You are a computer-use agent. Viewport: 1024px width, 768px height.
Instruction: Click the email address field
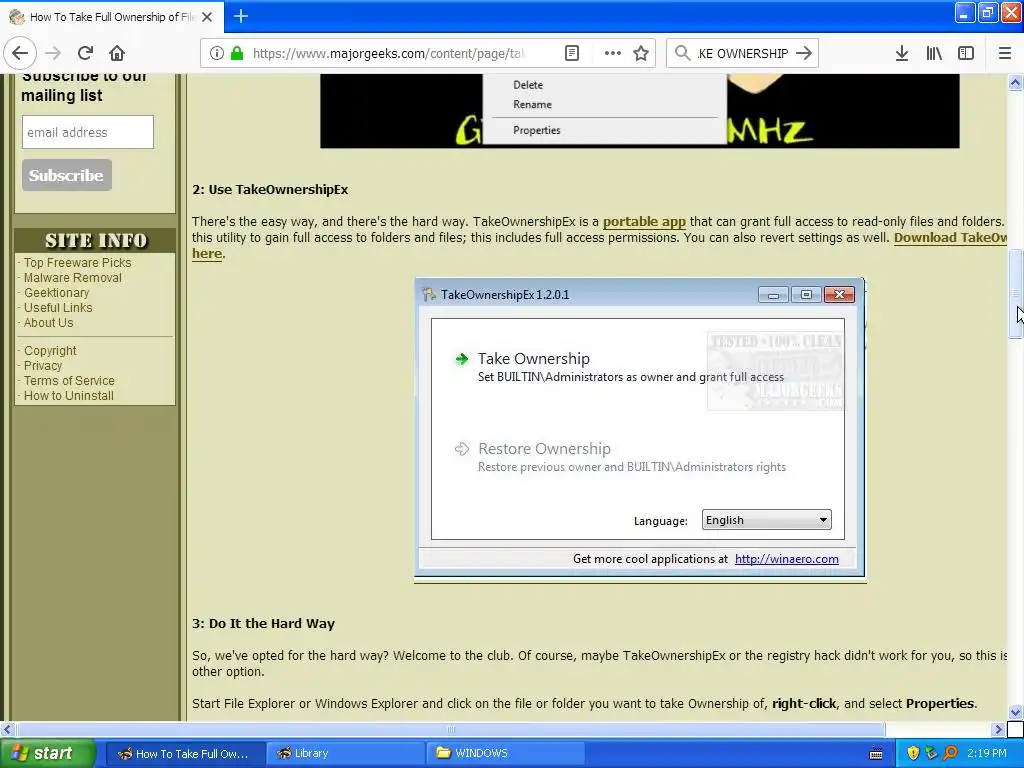88,132
